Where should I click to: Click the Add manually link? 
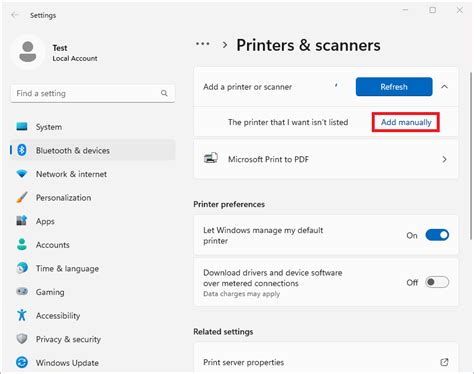(x=406, y=122)
